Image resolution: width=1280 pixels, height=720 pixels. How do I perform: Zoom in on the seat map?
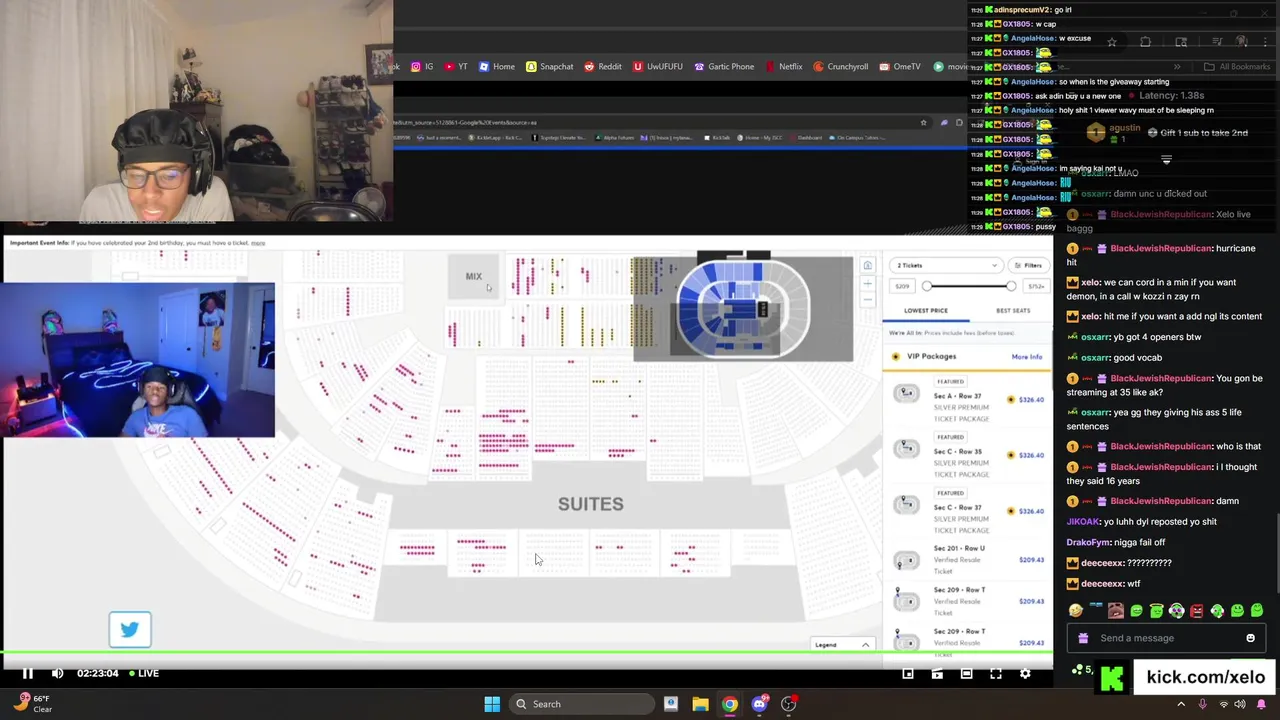[x=868, y=285]
